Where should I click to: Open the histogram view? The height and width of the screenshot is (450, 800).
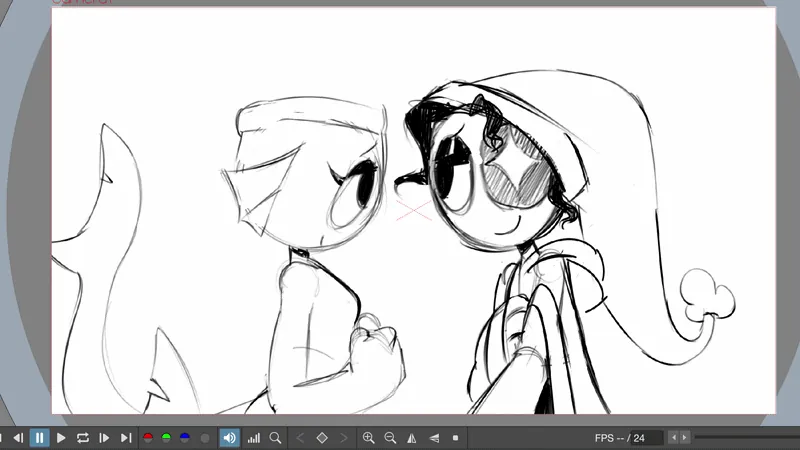click(x=254, y=438)
